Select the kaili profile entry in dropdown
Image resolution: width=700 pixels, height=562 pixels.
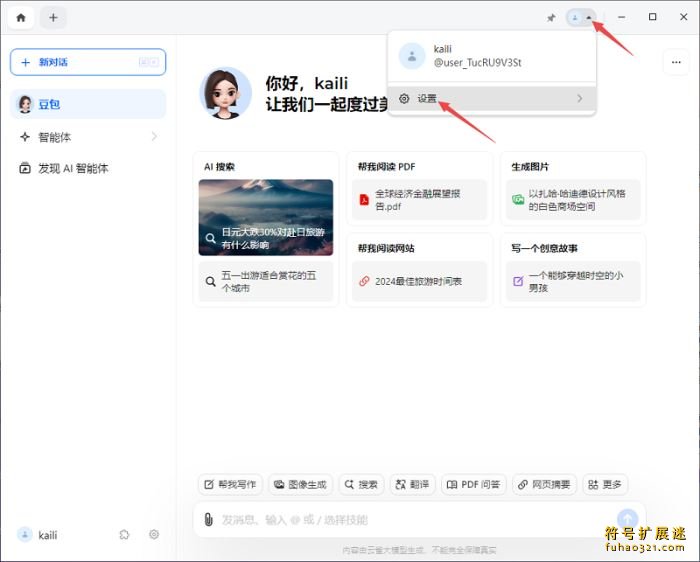[x=492, y=56]
